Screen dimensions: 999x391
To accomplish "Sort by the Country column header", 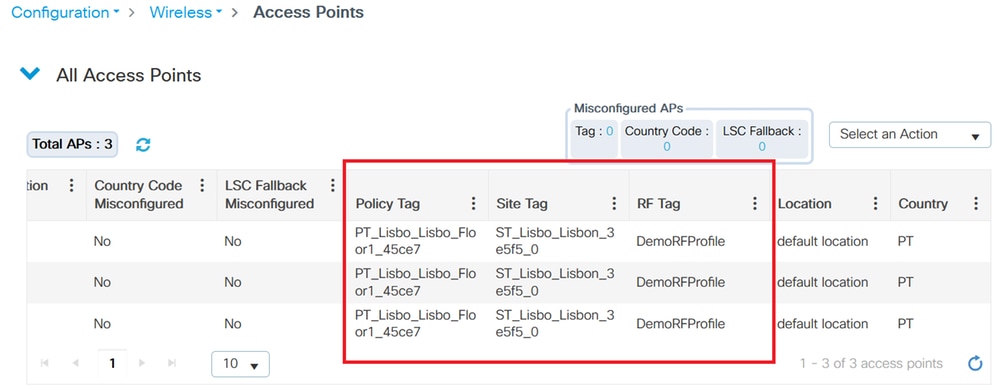I will 923,204.
